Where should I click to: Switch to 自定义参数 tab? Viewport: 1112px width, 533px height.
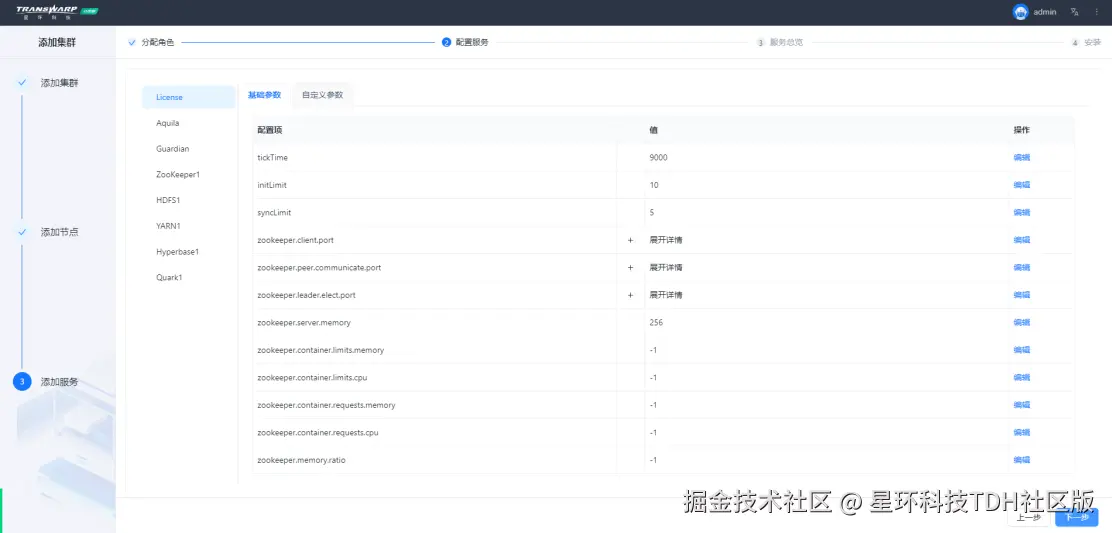(323, 95)
